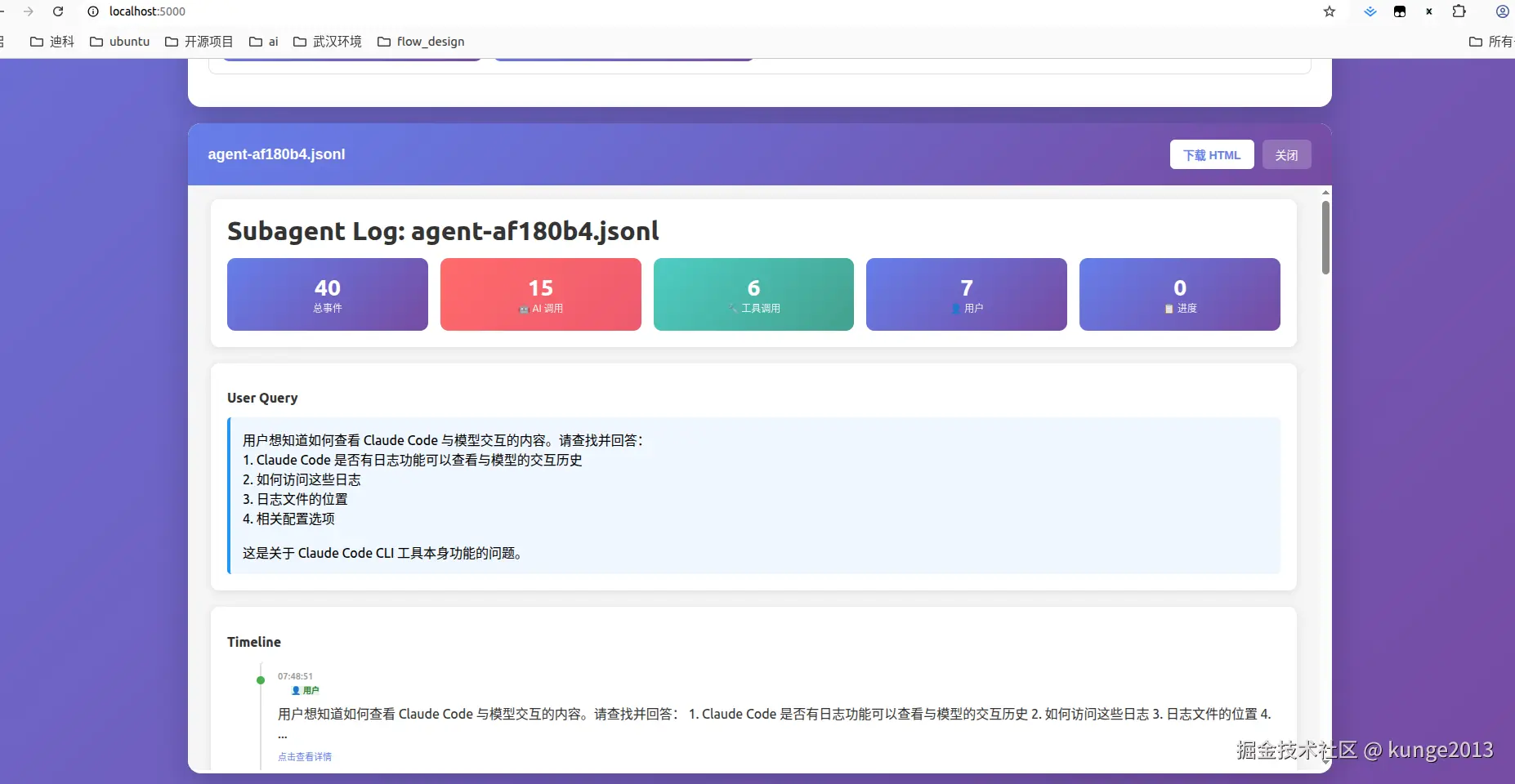The height and width of the screenshot is (784, 1515).
Task: Click the 关闭 button
Action: (x=1286, y=154)
